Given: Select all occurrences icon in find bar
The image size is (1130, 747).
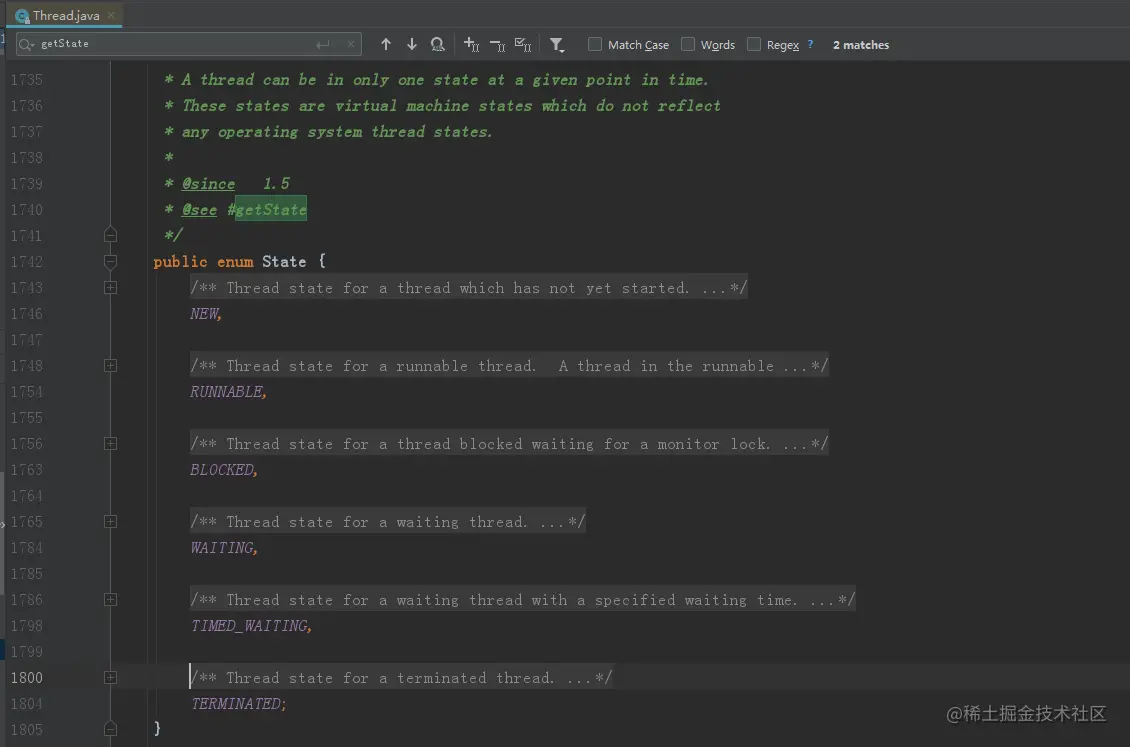Looking at the screenshot, I should (x=523, y=45).
